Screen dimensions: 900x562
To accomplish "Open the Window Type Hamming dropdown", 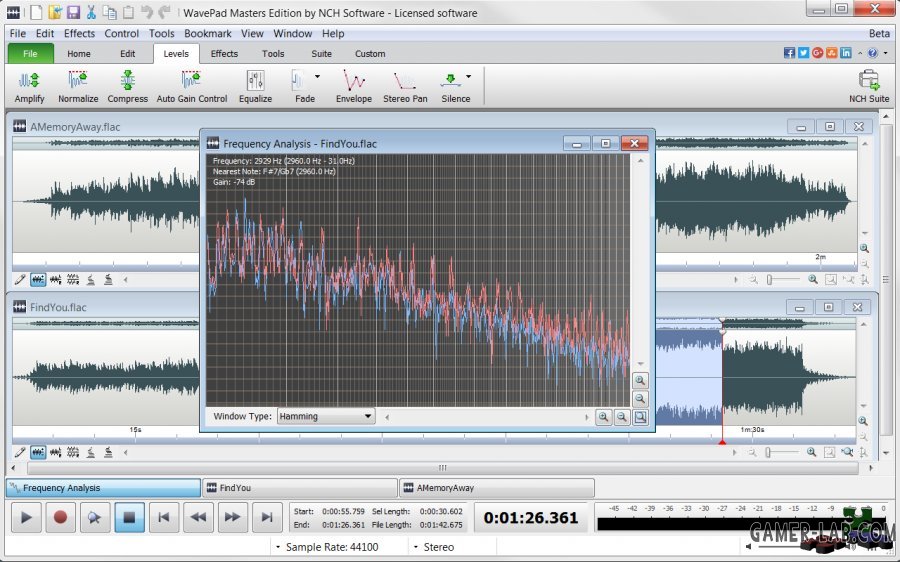I will [x=326, y=416].
